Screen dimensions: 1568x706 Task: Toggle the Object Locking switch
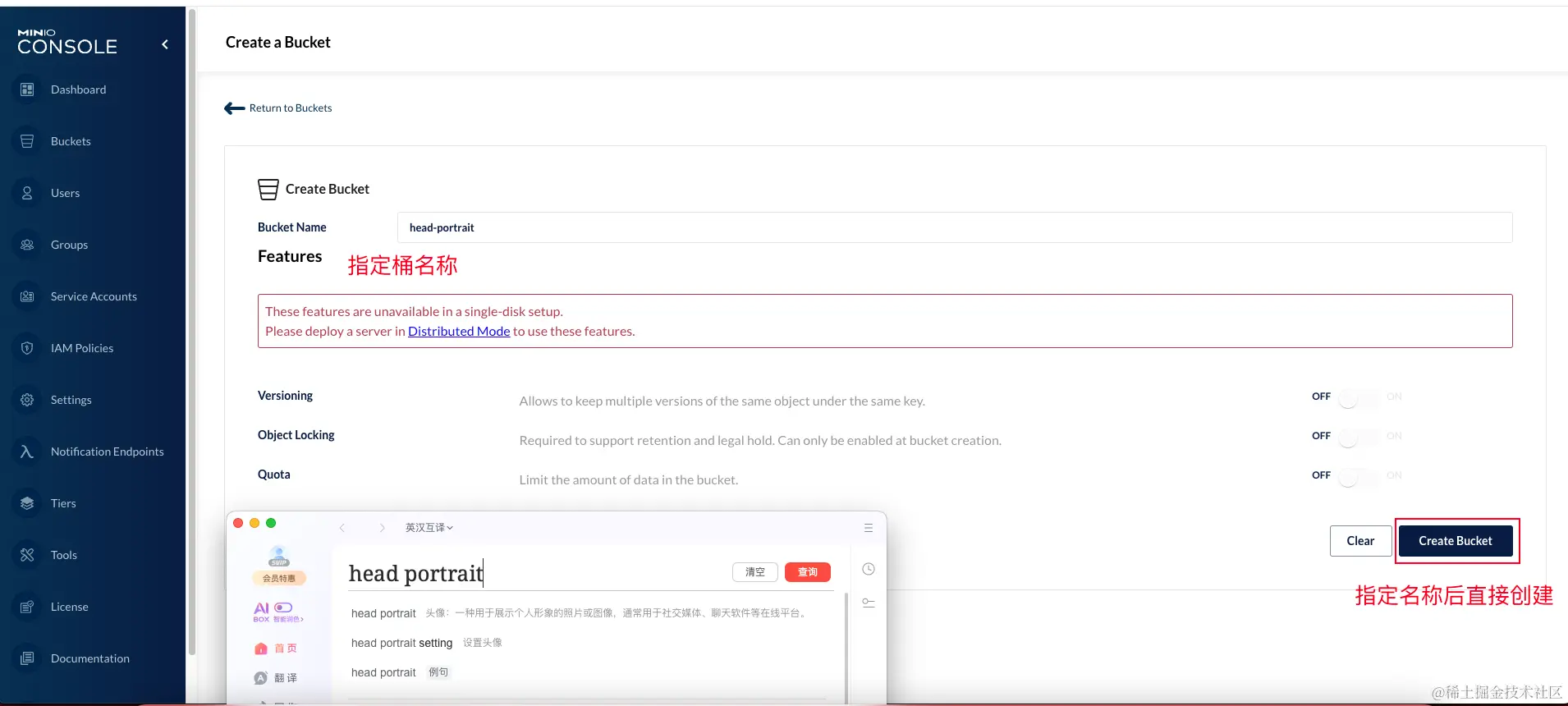1358,439
